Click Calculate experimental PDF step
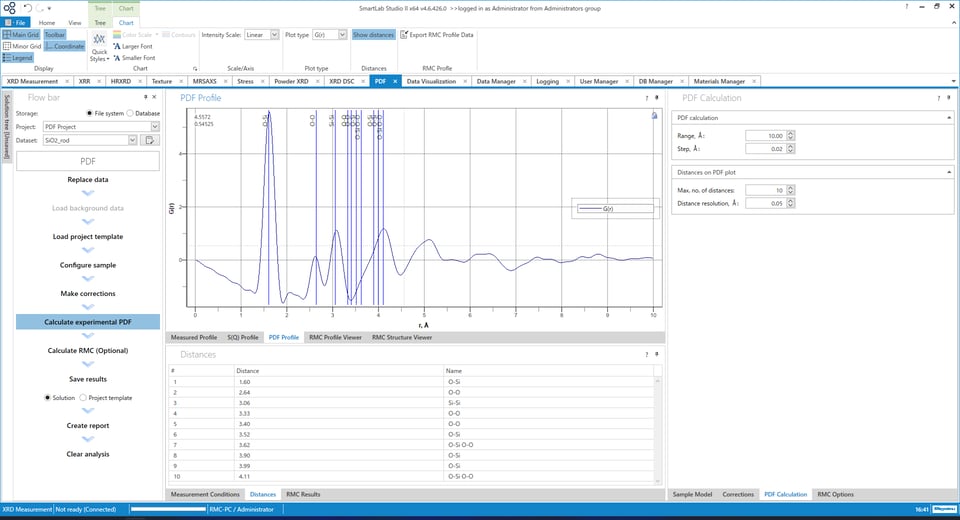 click(88, 322)
